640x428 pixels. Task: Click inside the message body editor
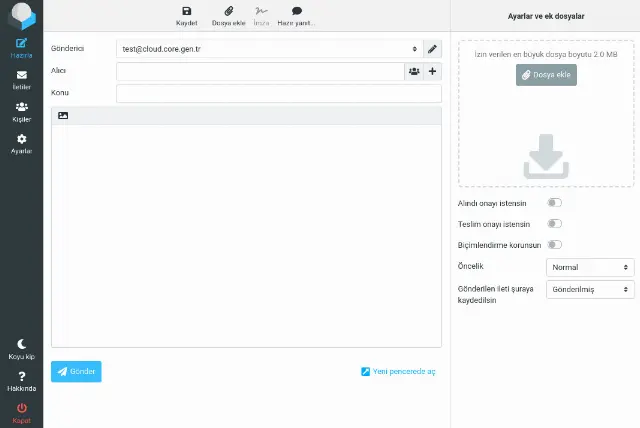point(247,236)
